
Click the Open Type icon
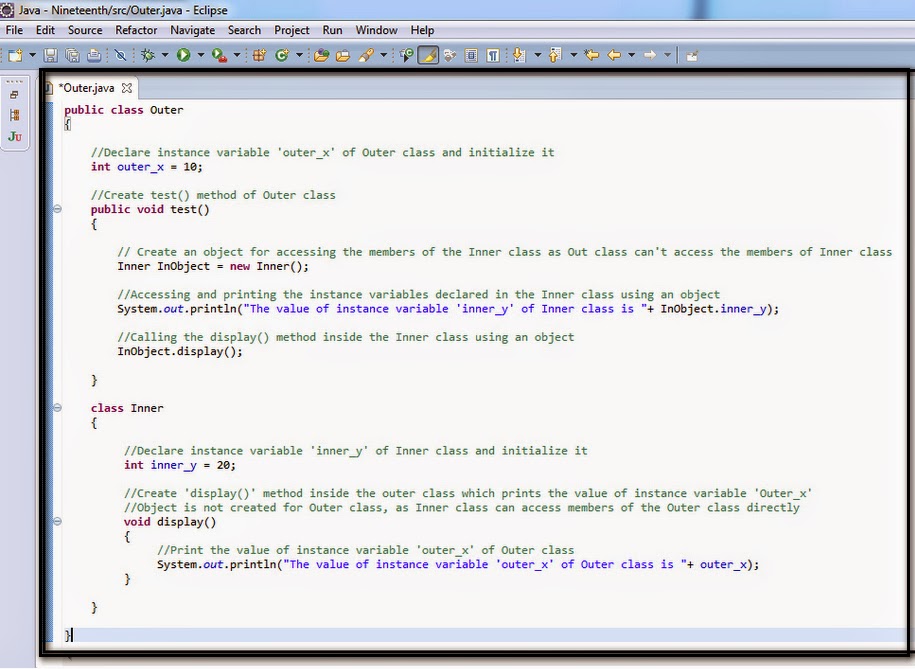coord(321,55)
